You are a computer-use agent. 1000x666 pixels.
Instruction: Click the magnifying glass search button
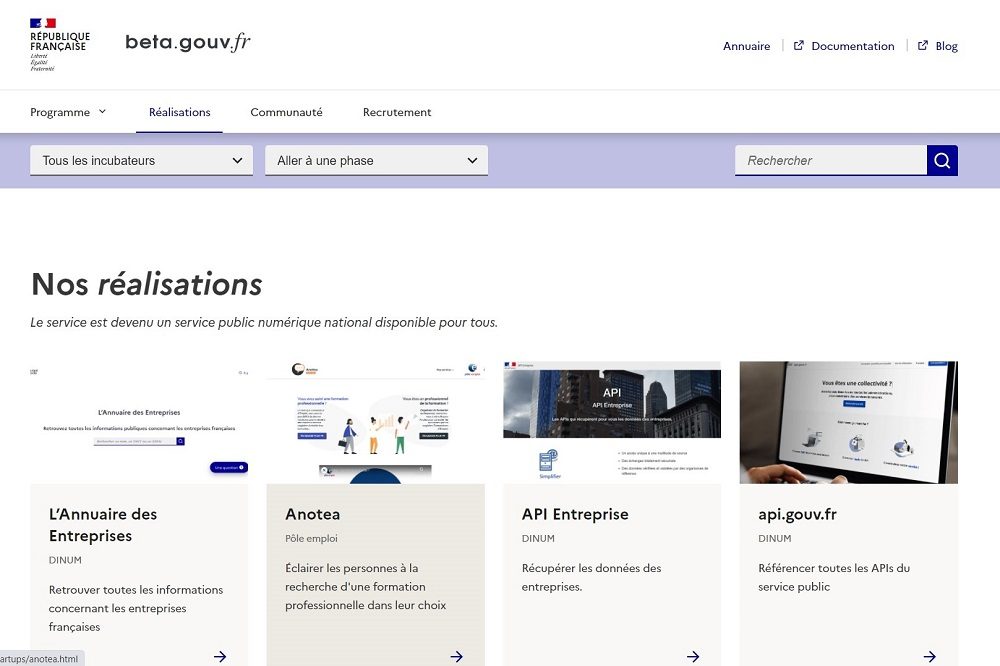point(942,160)
